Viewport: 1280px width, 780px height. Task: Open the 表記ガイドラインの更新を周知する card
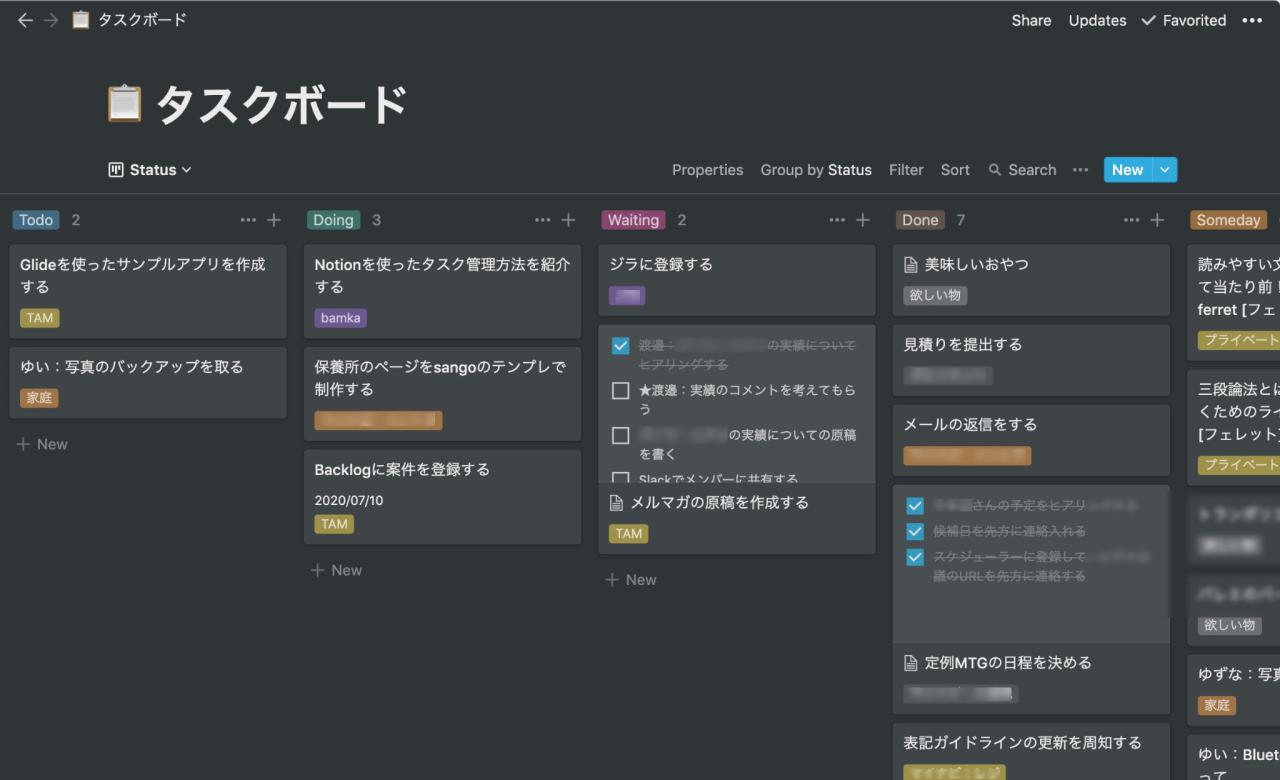(1031, 752)
